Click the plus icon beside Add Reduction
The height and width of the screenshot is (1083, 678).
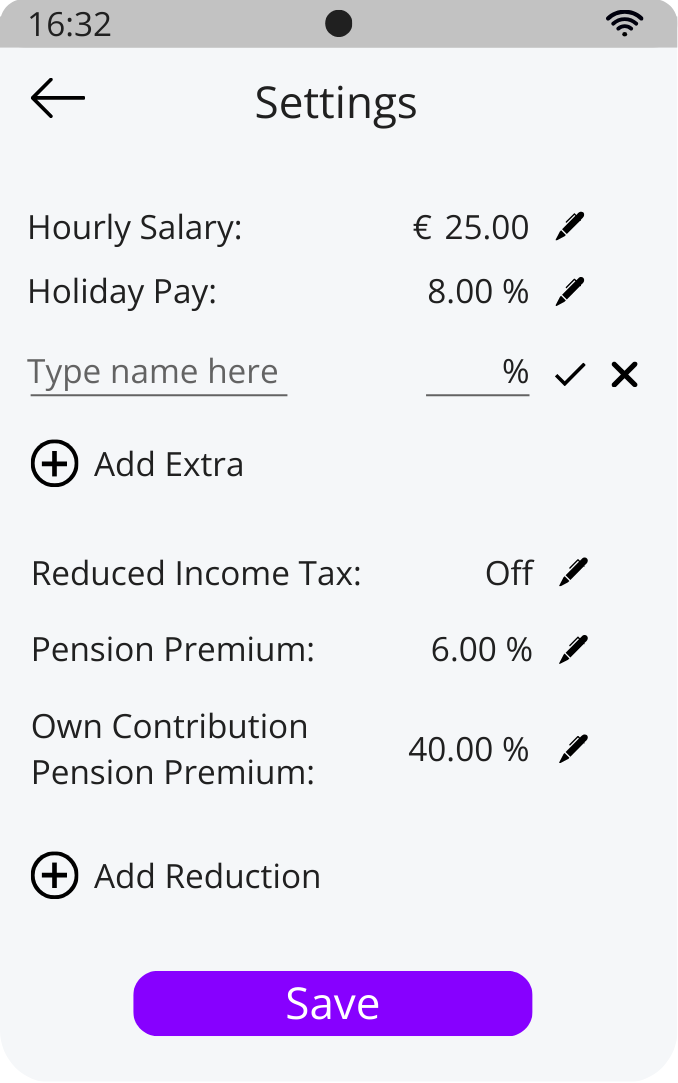click(55, 875)
